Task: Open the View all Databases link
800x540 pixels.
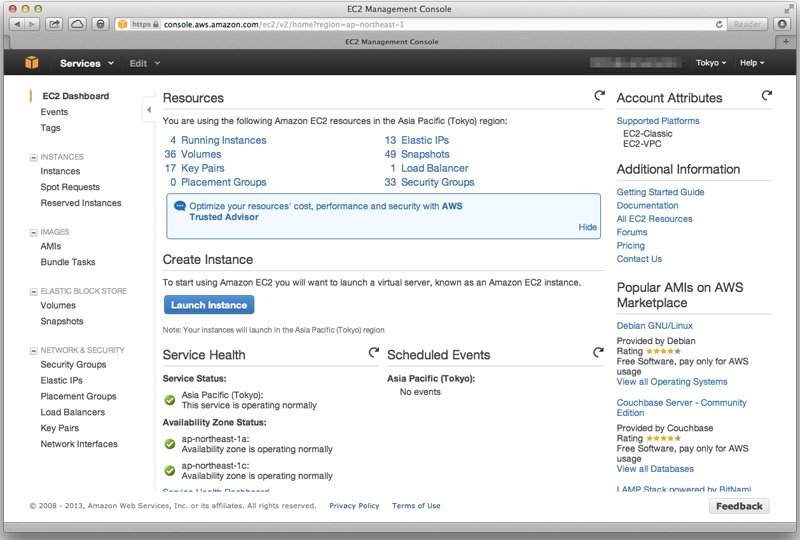Action: click(x=655, y=469)
